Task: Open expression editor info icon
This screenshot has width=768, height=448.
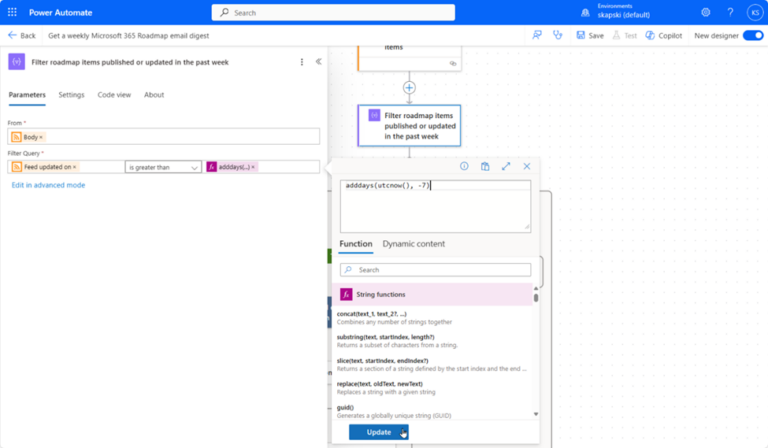Action: pos(464,166)
